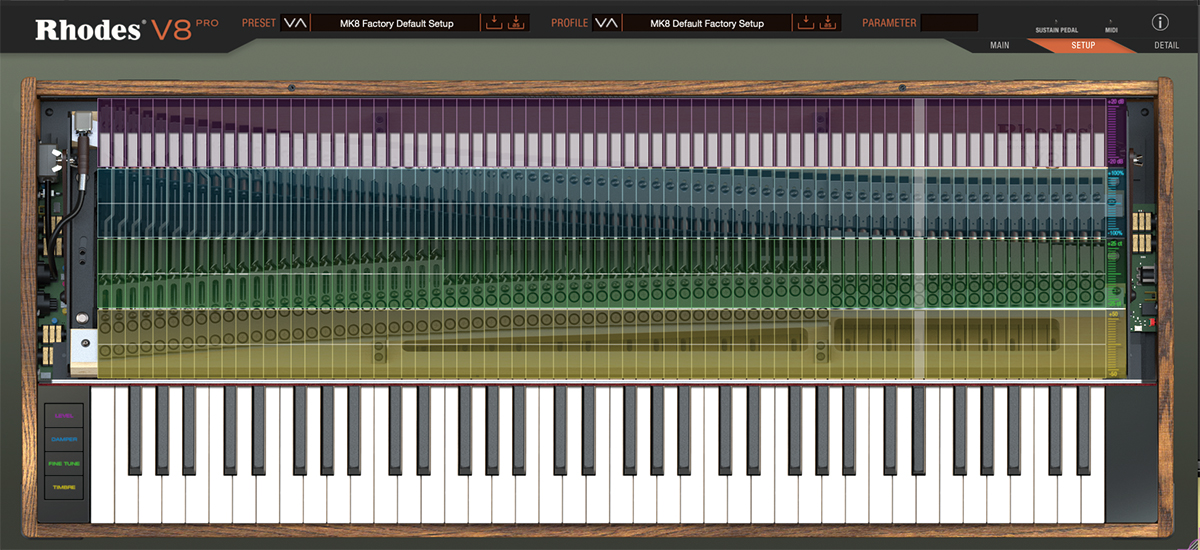The width and height of the screenshot is (1200, 550).
Task: Click the profile save-as icon
Action: pyautogui.click(x=826, y=23)
